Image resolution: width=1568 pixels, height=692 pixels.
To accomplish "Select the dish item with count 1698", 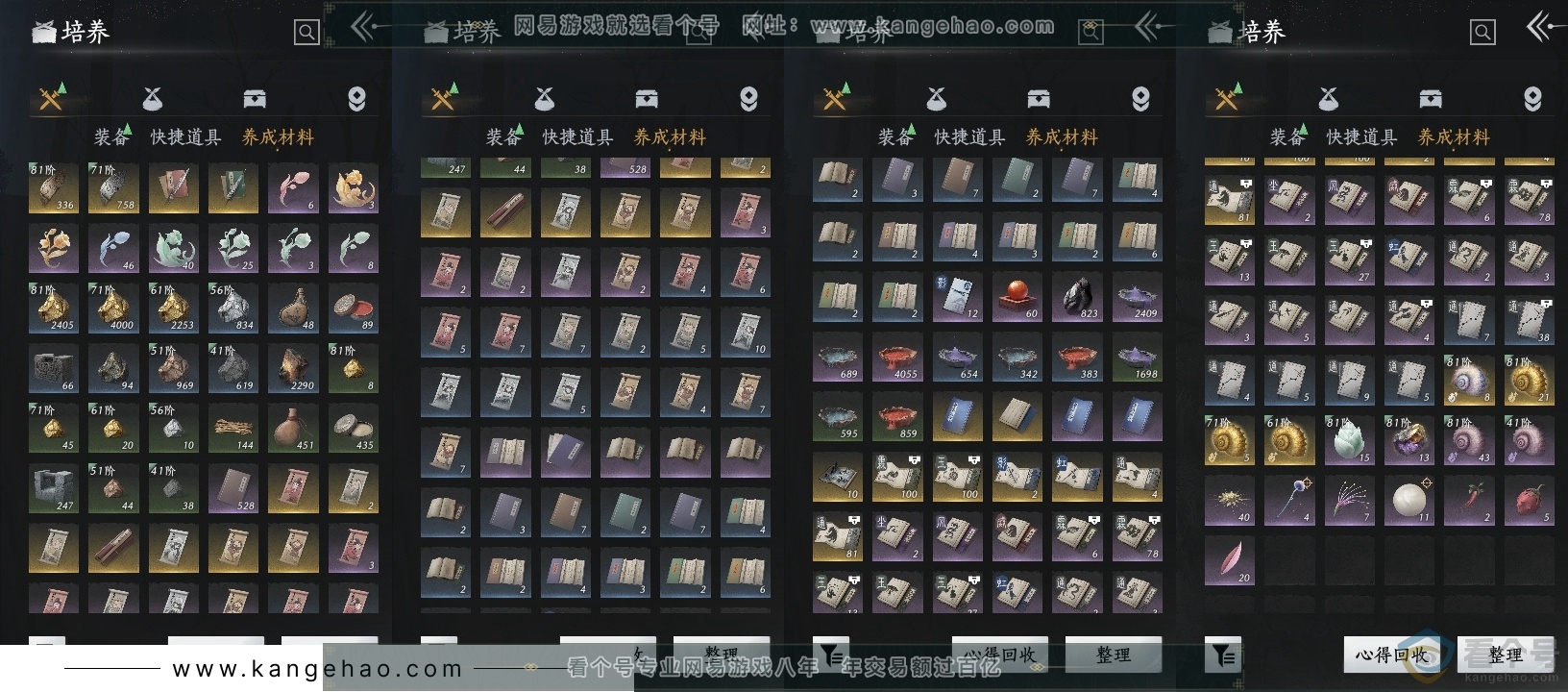I will coord(1138,357).
